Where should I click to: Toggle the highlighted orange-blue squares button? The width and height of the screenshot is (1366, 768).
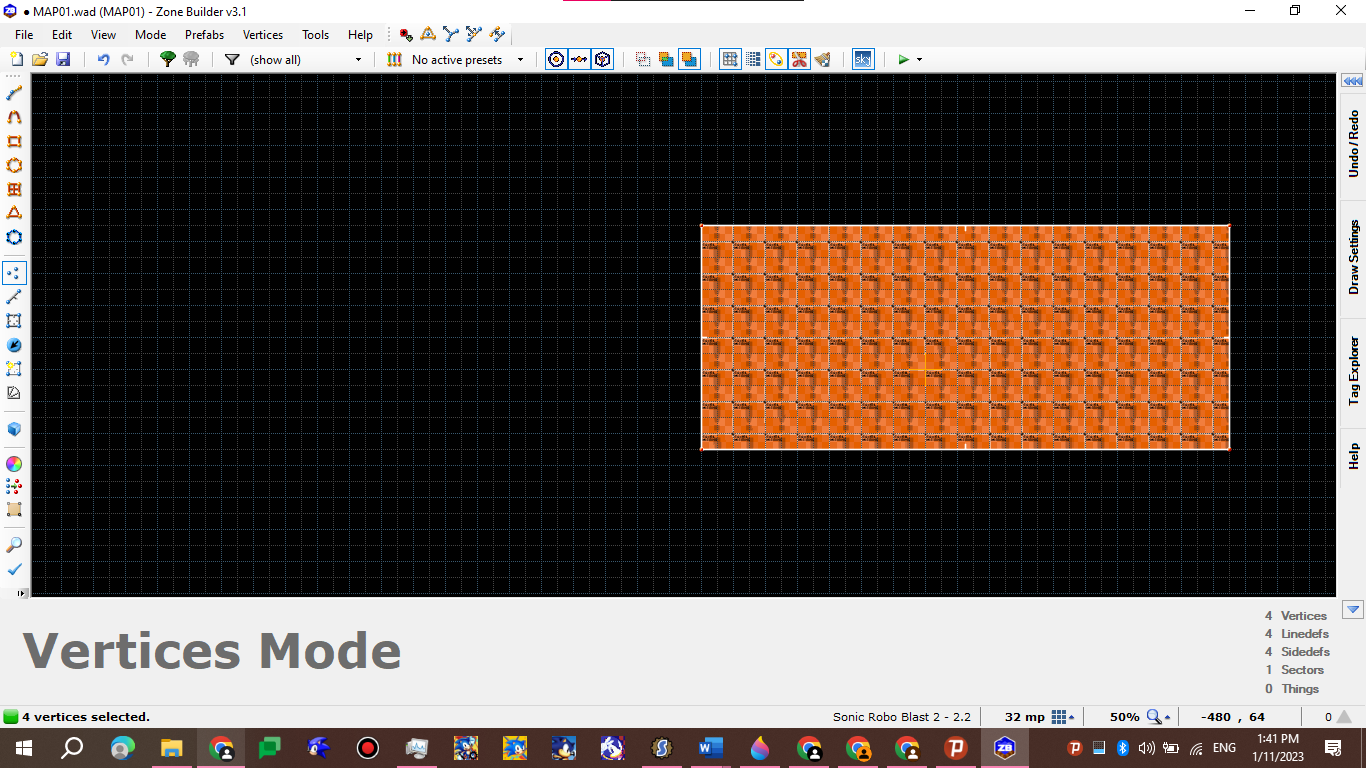click(x=689, y=60)
